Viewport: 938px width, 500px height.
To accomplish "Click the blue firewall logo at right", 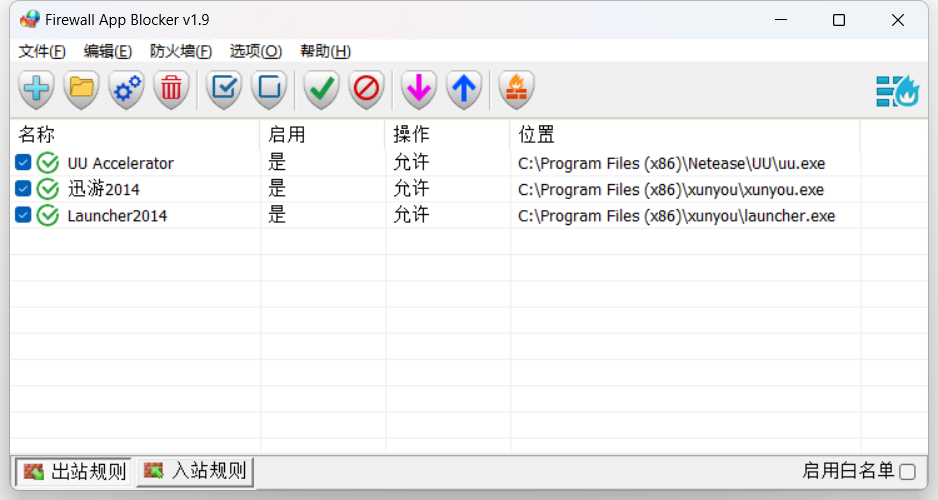I will tap(897, 91).
